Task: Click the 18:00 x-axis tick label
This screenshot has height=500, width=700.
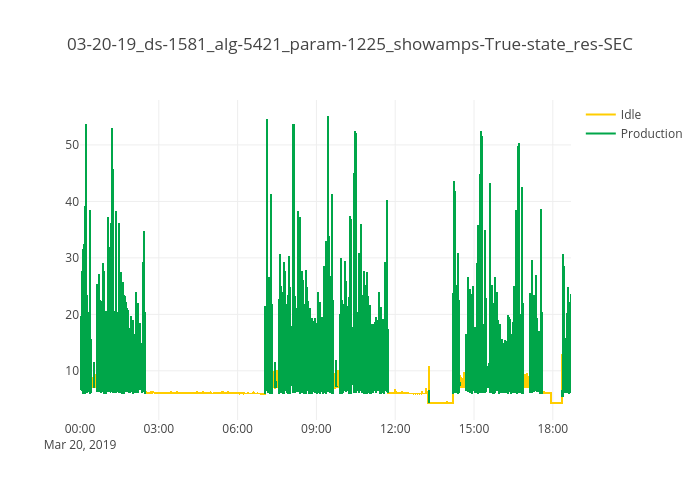Action: tap(553, 429)
